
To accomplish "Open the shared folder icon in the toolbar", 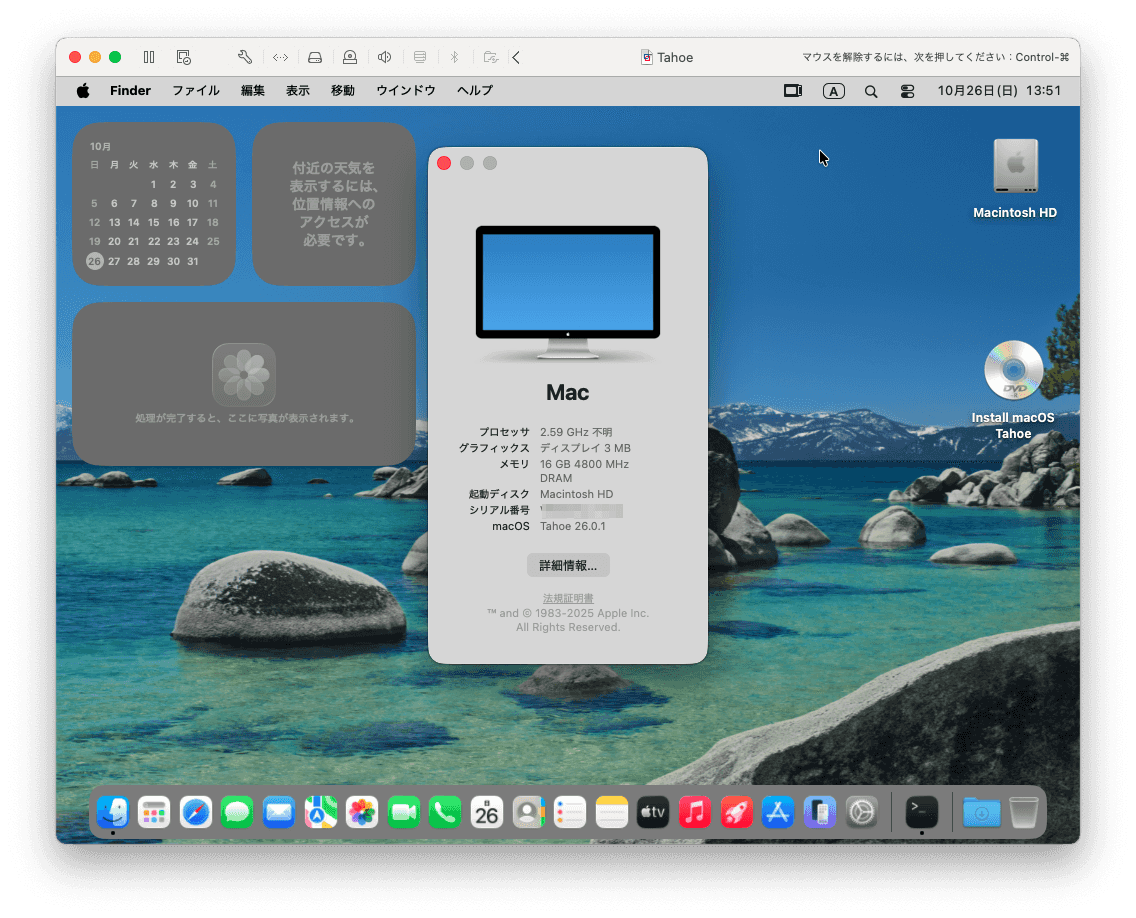I will coord(490,57).
